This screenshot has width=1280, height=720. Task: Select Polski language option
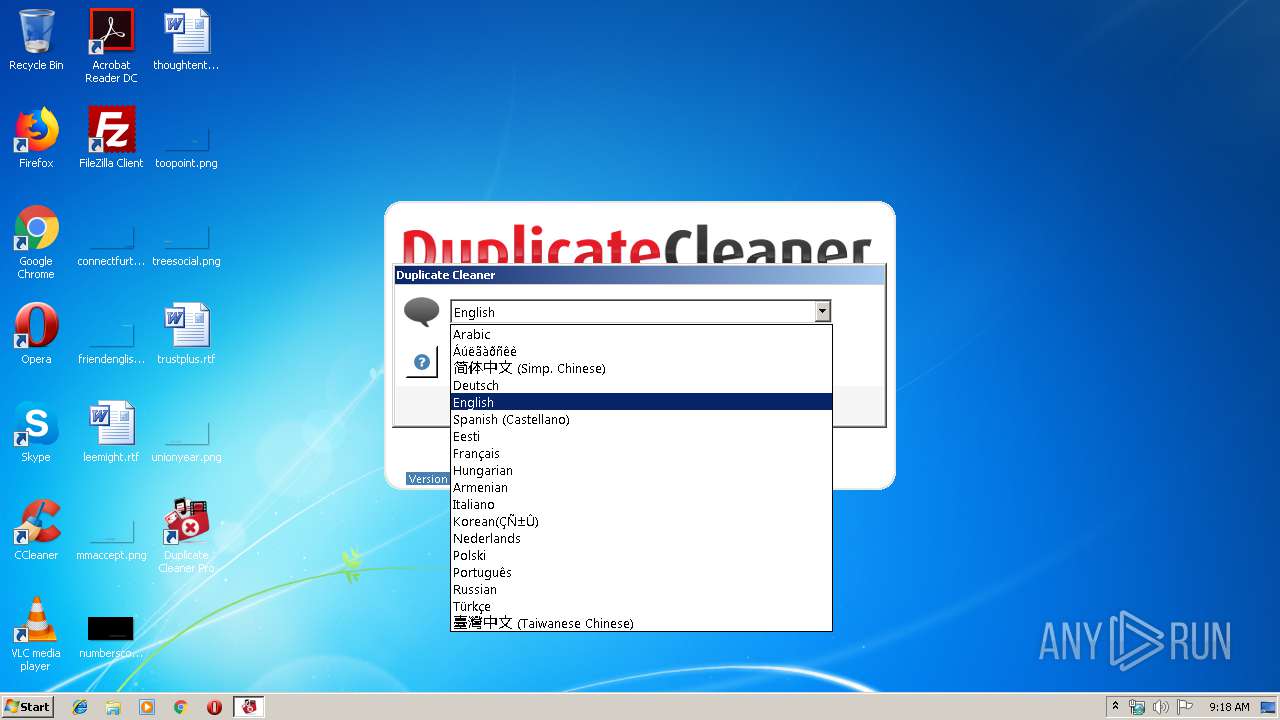click(x=641, y=555)
